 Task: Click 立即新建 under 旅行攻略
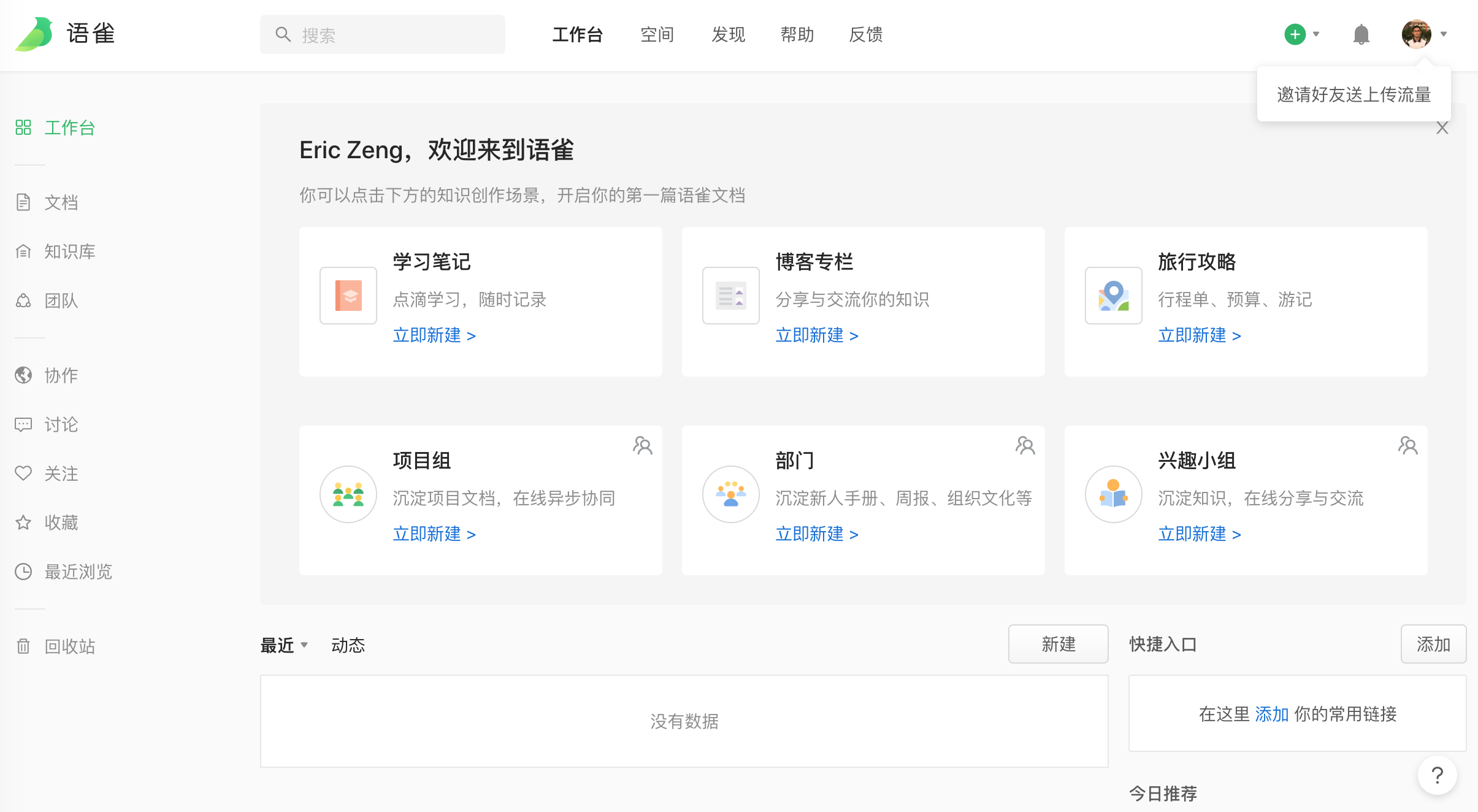pos(1200,335)
